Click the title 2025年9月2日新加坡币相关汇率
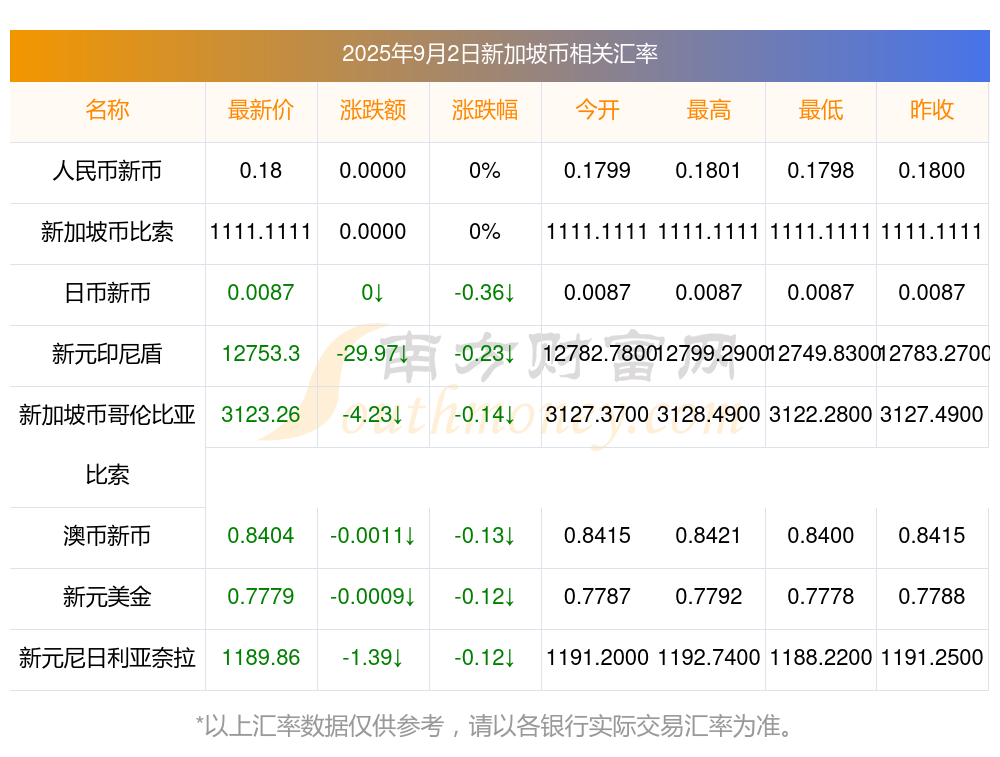Viewport: 1000px width, 757px height. click(x=499, y=54)
